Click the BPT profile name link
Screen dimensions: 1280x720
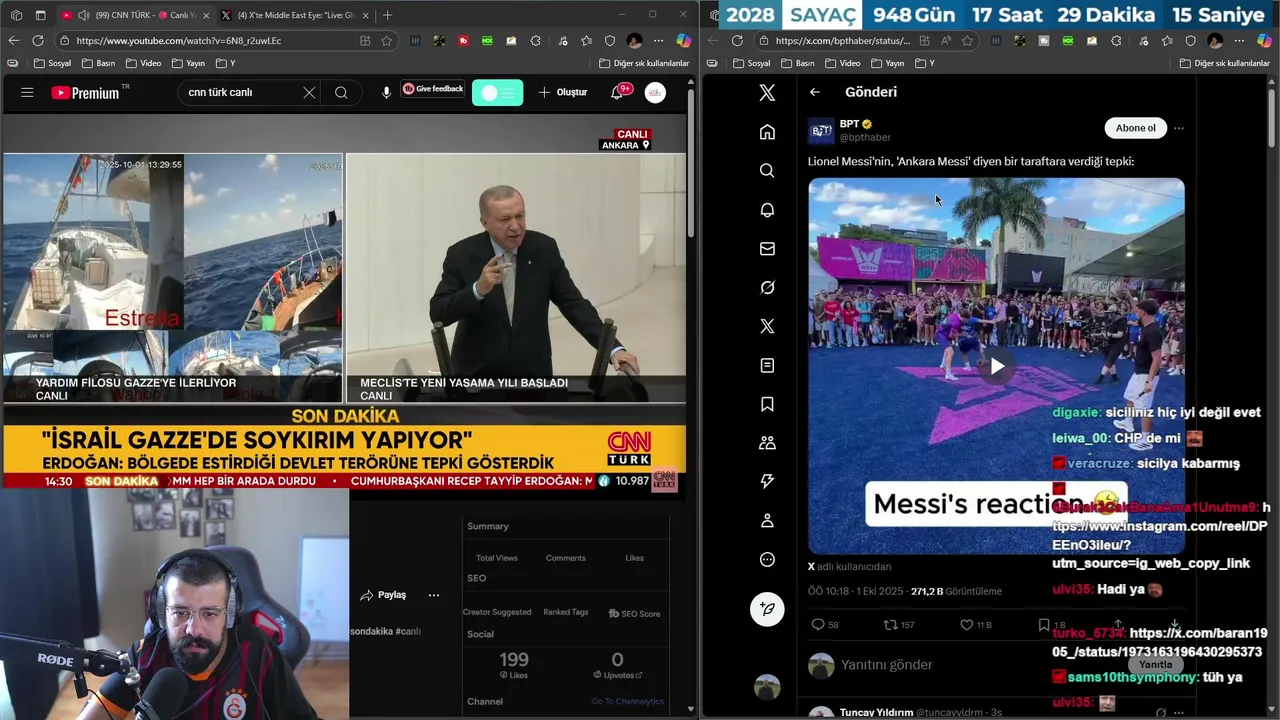pos(849,124)
